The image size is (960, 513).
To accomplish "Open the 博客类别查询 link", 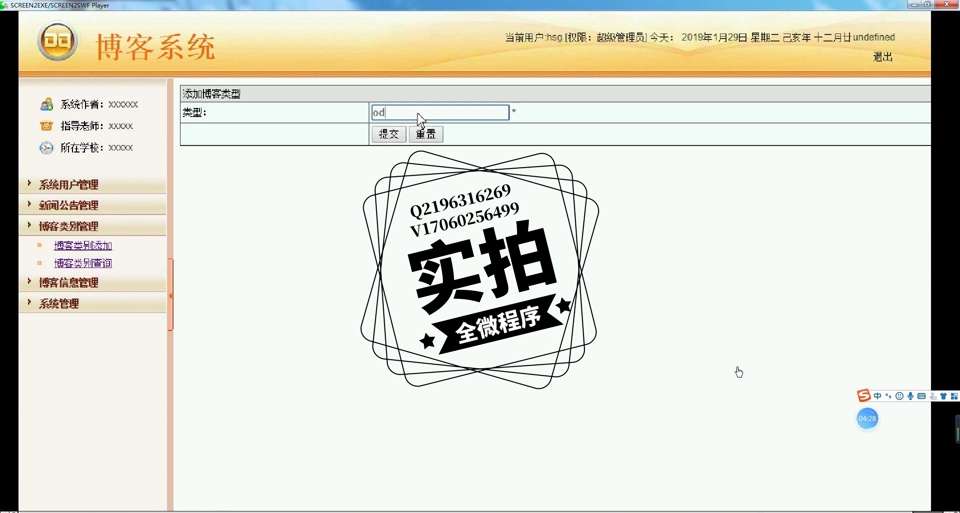I will (x=83, y=263).
